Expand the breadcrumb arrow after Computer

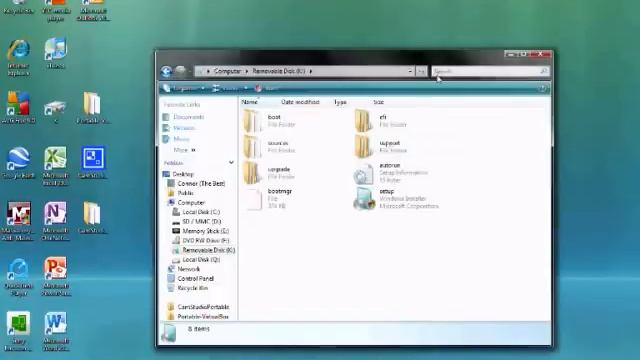coord(247,71)
